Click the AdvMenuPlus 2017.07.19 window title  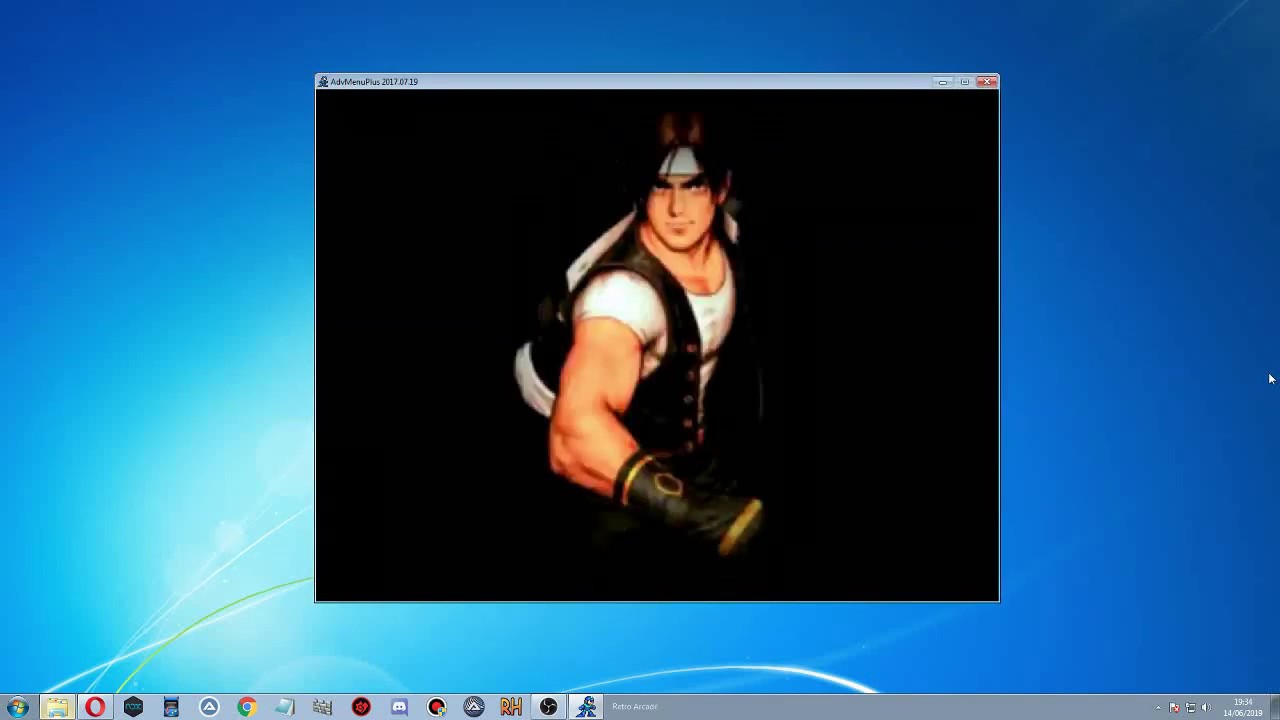(374, 82)
